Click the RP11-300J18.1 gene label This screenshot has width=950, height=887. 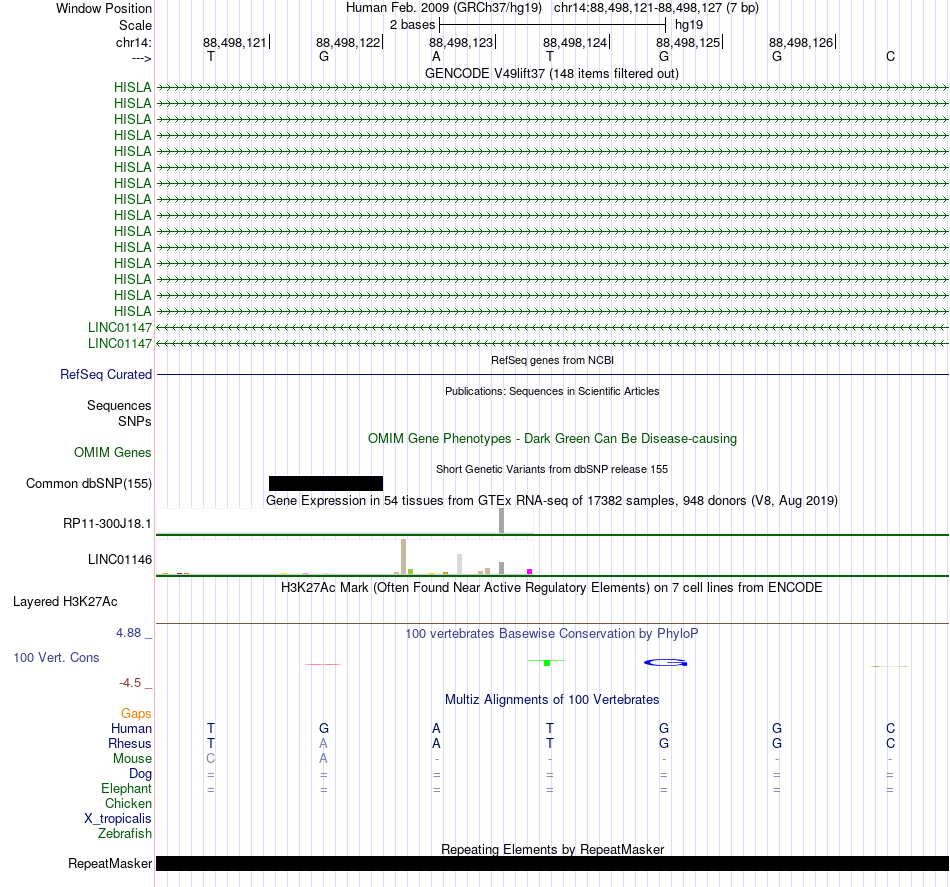click(107, 523)
